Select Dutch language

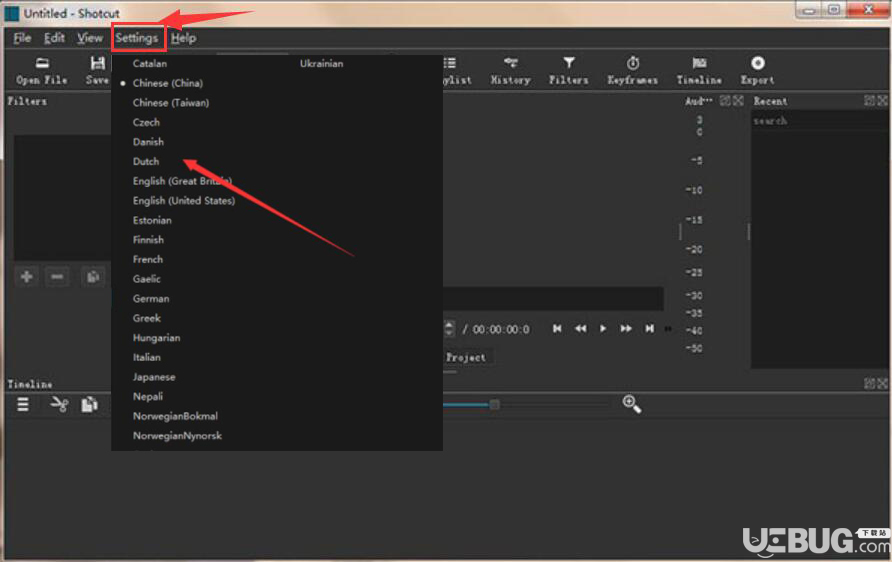pyautogui.click(x=146, y=162)
